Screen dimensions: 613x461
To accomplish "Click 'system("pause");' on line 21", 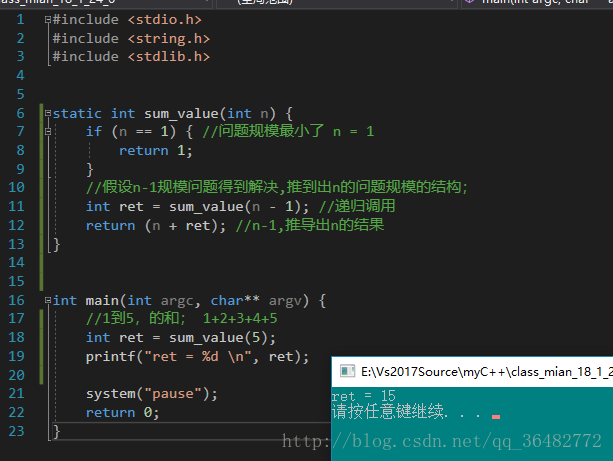I will click(x=152, y=394).
